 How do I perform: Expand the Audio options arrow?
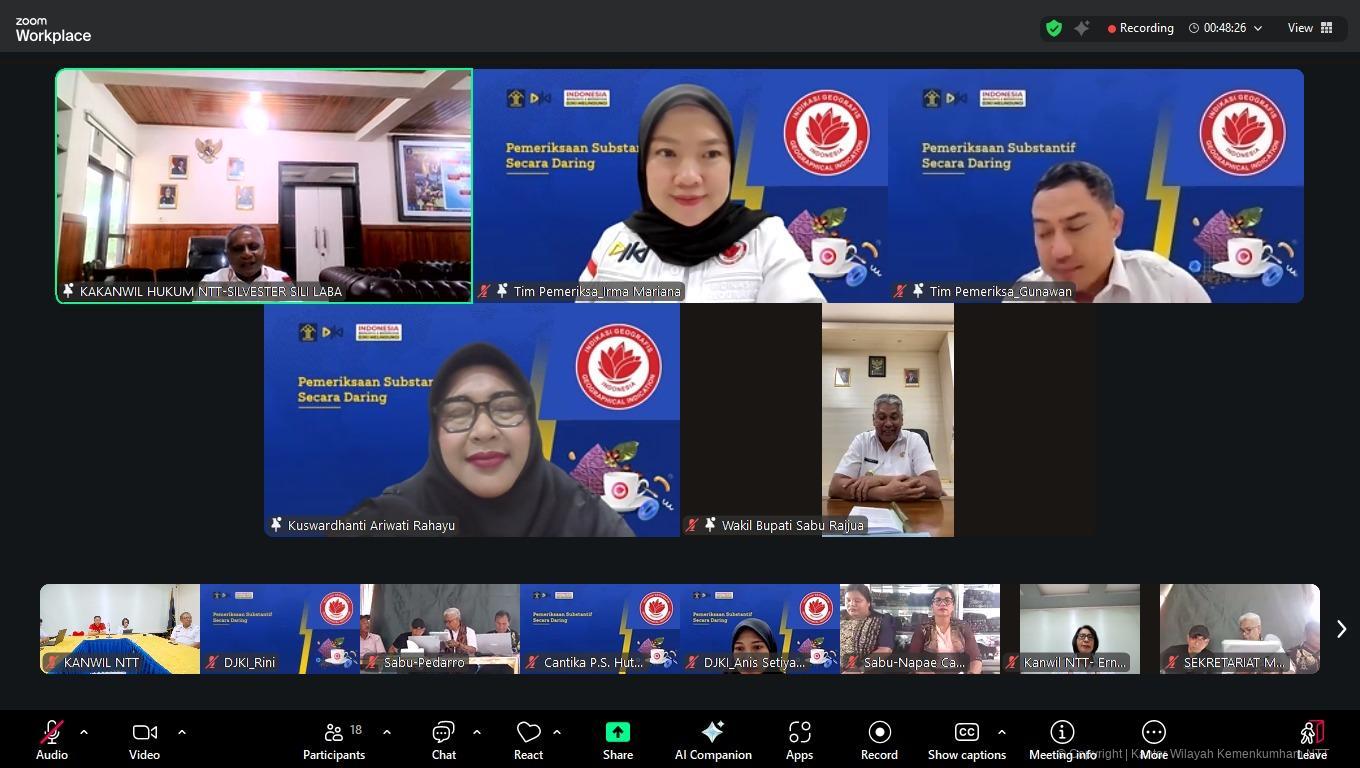(84, 732)
